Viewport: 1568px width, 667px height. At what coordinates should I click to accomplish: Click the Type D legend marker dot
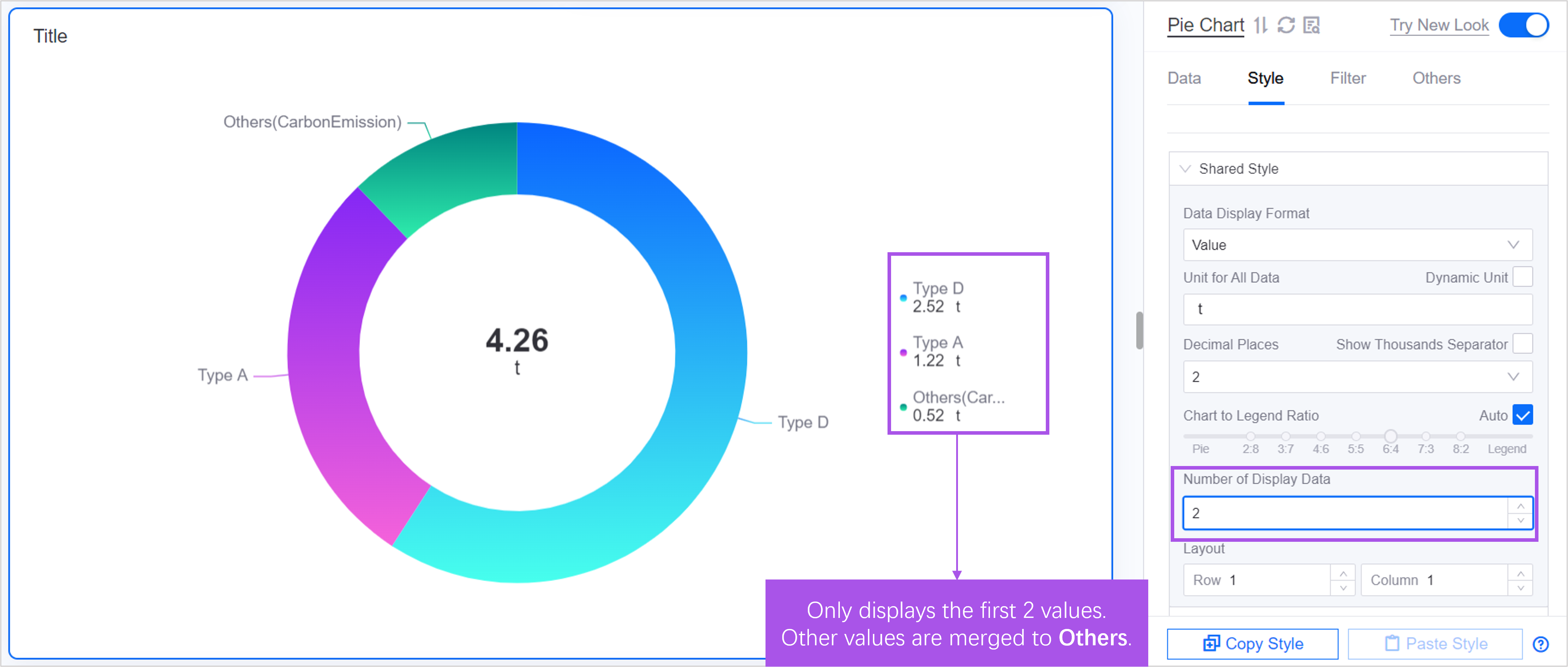click(903, 298)
